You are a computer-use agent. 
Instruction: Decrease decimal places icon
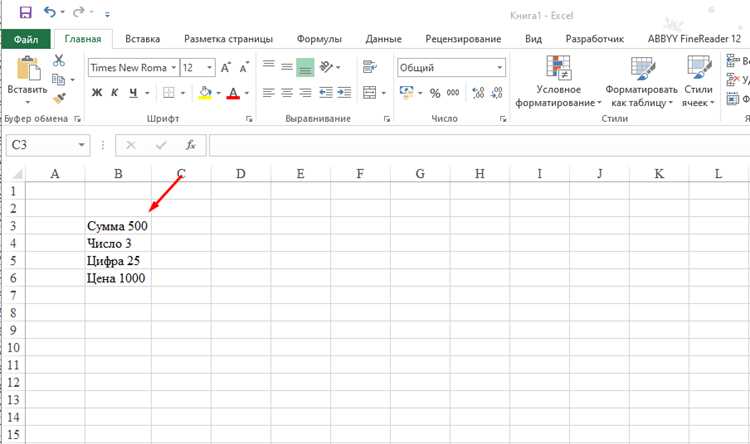[x=497, y=92]
